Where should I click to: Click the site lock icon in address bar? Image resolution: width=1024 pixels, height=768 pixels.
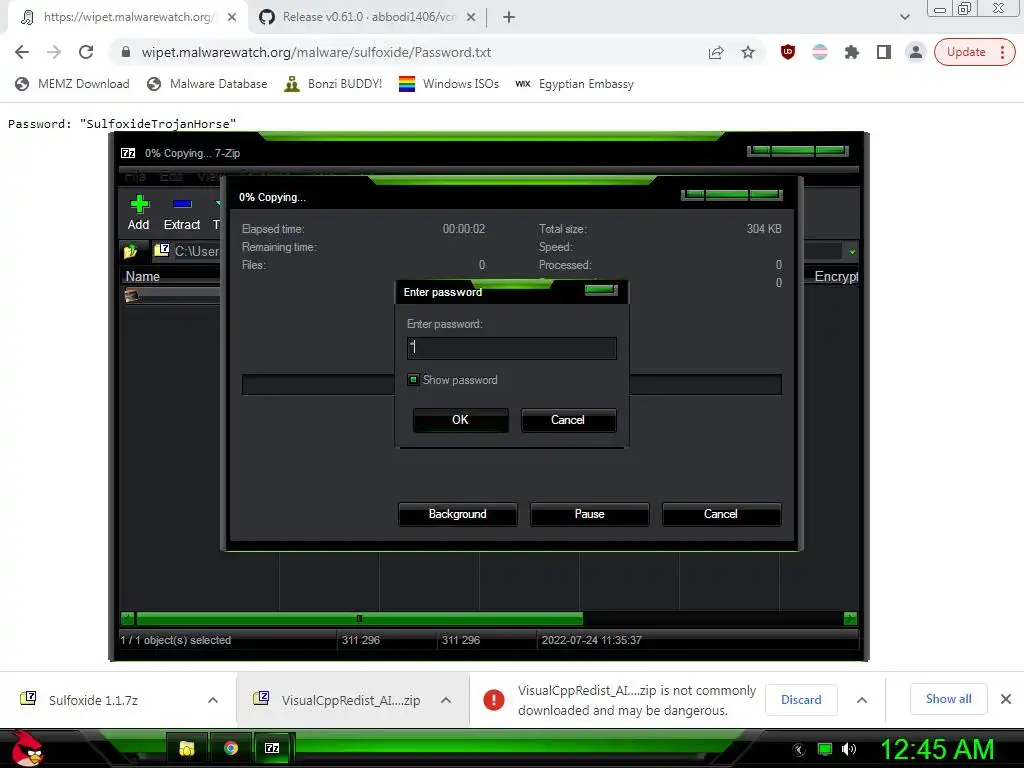coord(126,52)
